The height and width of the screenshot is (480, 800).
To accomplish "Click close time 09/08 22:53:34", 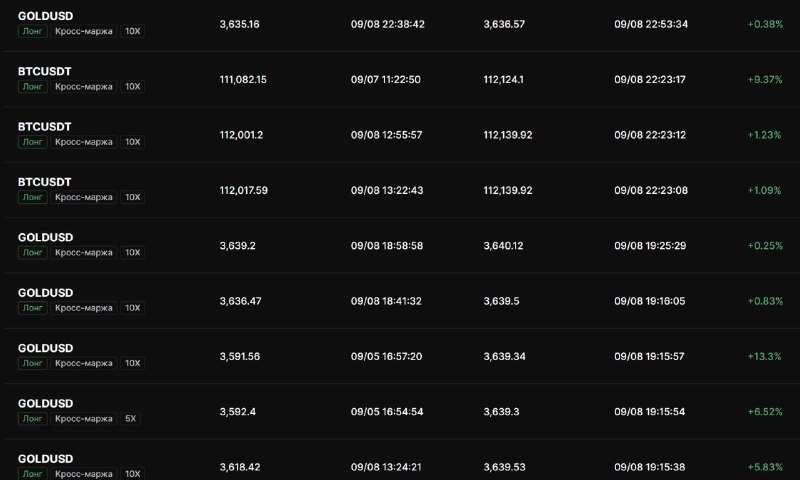I will tap(651, 24).
